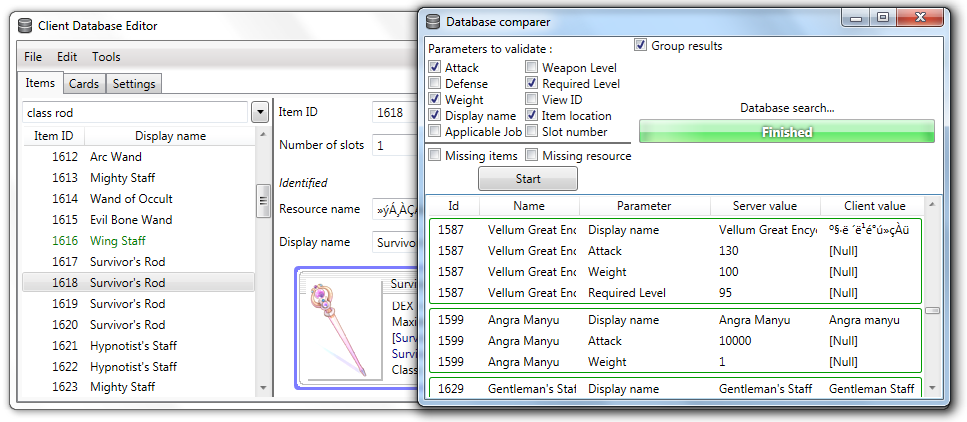
Task: Select the 1629 Gentleman's Staff result row
Action: pyautogui.click(x=675, y=389)
